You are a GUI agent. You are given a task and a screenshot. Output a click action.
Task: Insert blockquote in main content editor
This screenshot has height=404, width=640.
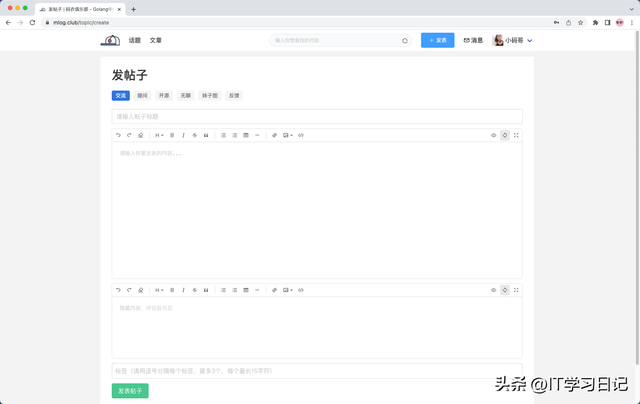click(x=206, y=135)
